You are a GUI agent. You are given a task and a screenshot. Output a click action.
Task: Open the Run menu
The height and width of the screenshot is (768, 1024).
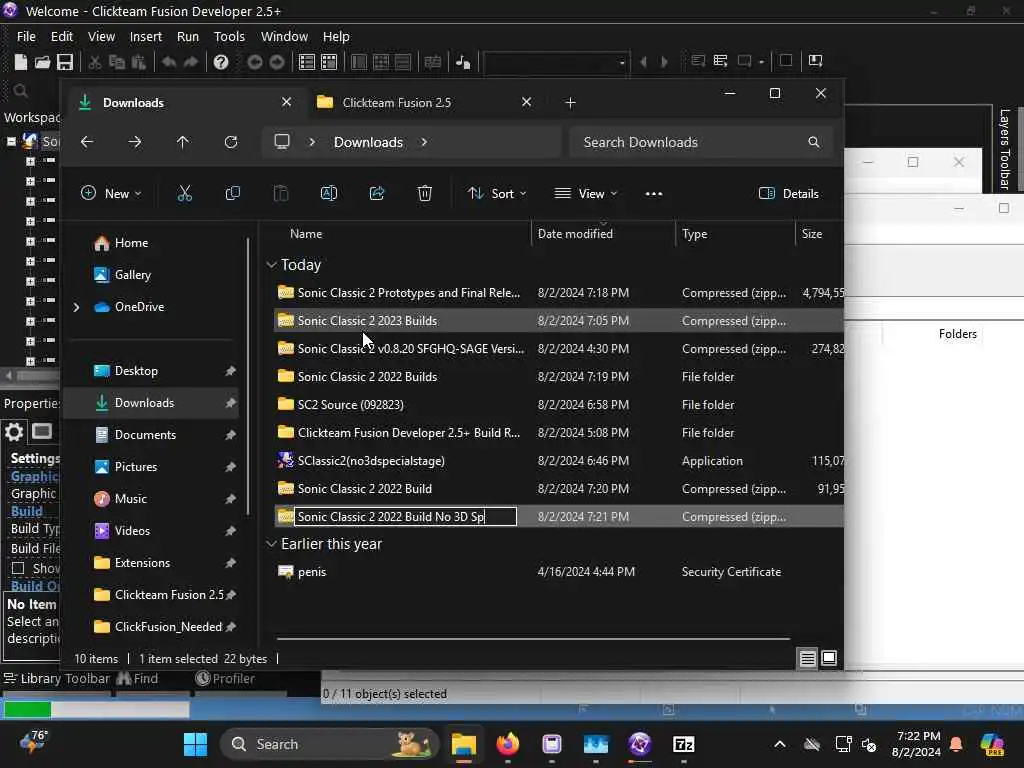[x=188, y=37]
